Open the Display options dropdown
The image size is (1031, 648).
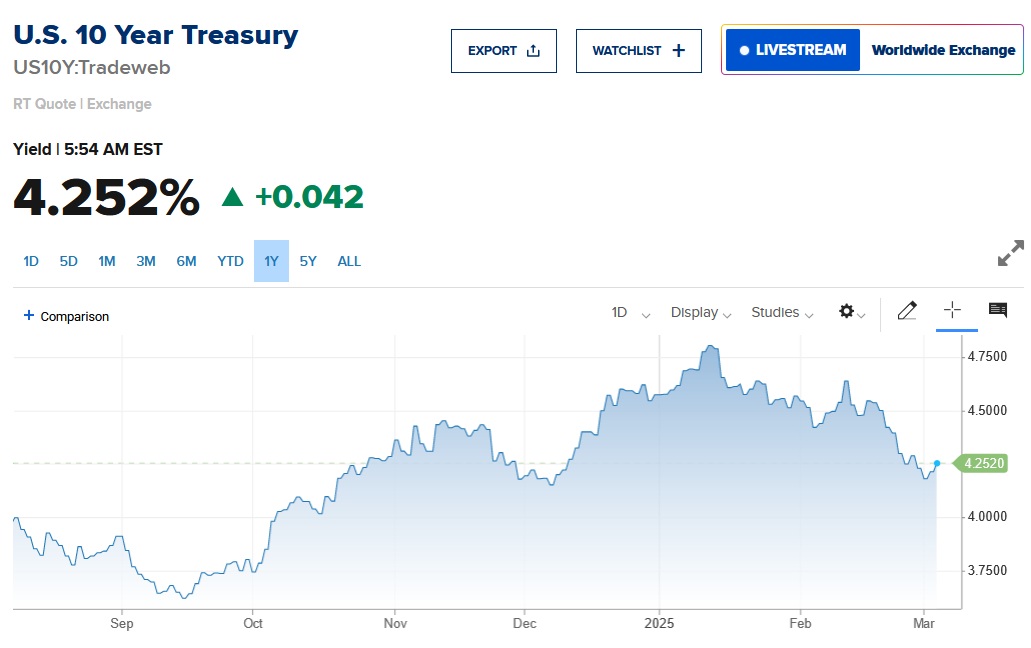coord(700,313)
